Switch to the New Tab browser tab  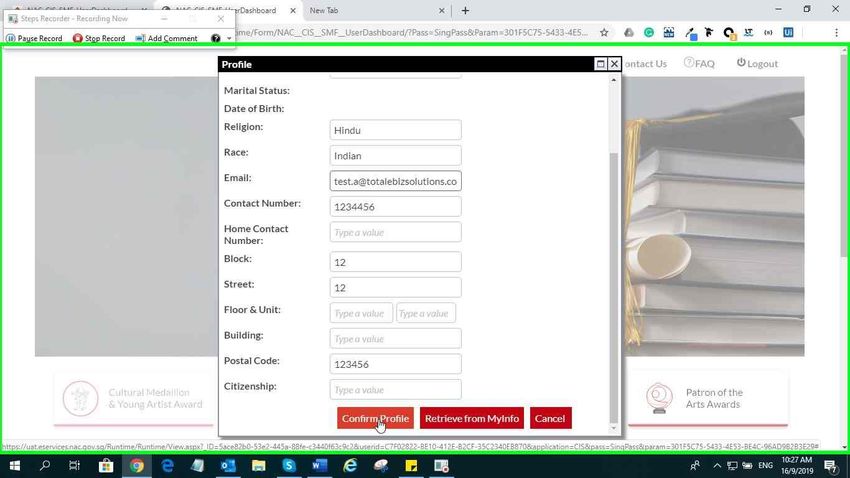(371, 10)
